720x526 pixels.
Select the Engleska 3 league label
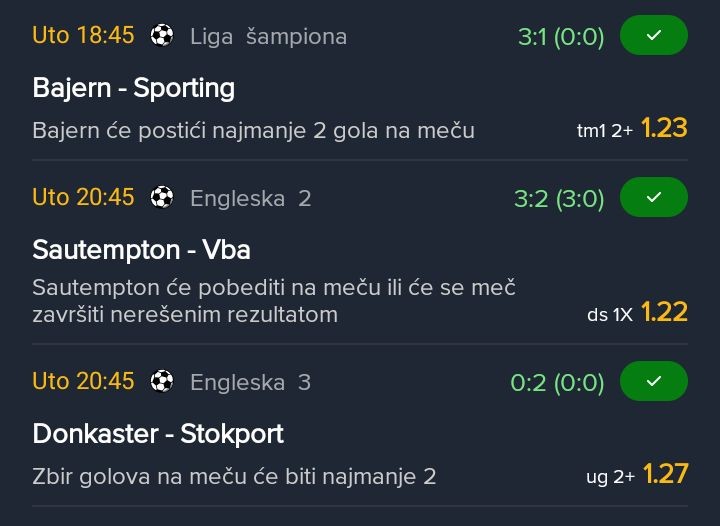click(250, 382)
